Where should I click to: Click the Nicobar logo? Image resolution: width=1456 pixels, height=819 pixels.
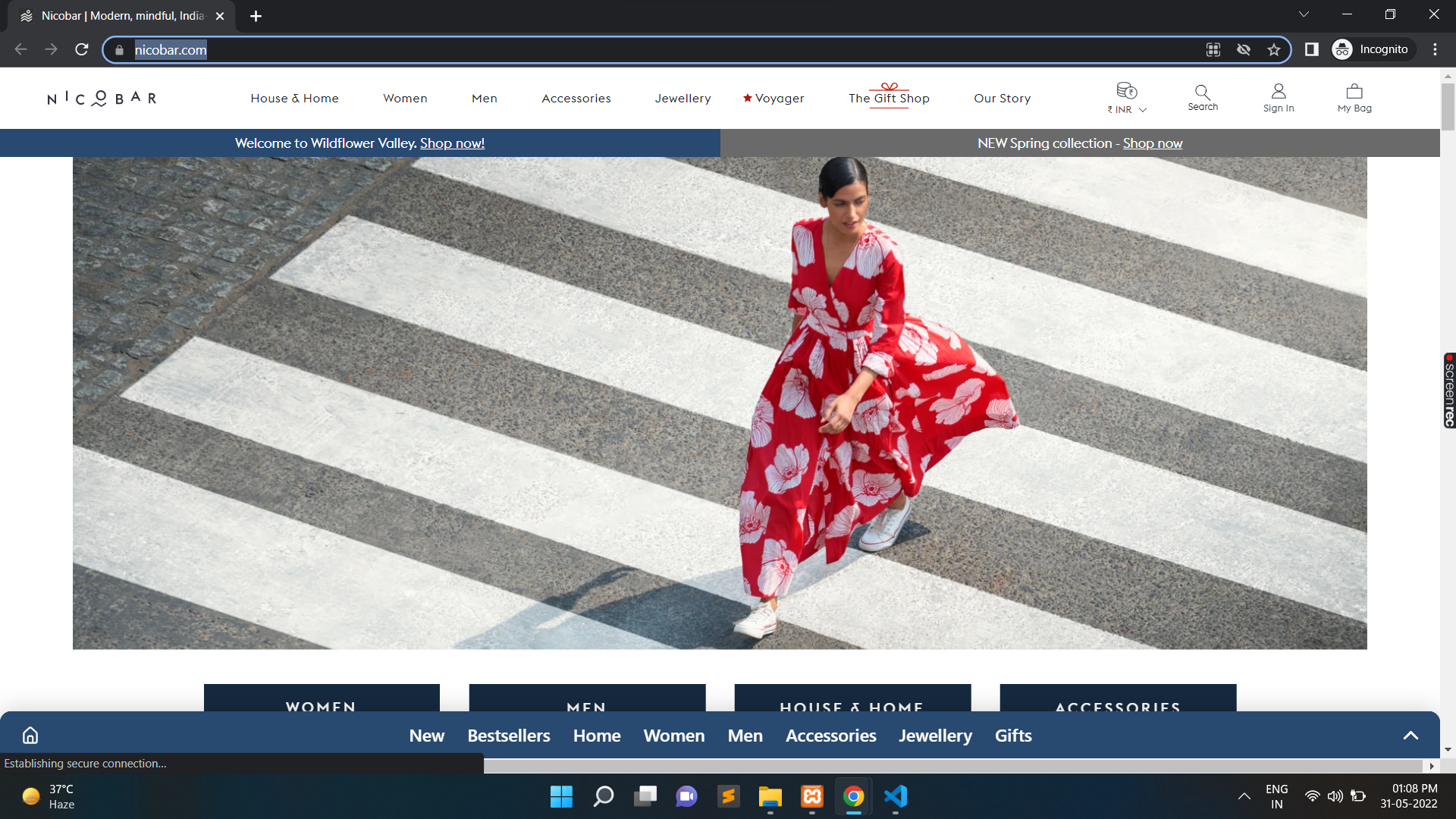102,99
